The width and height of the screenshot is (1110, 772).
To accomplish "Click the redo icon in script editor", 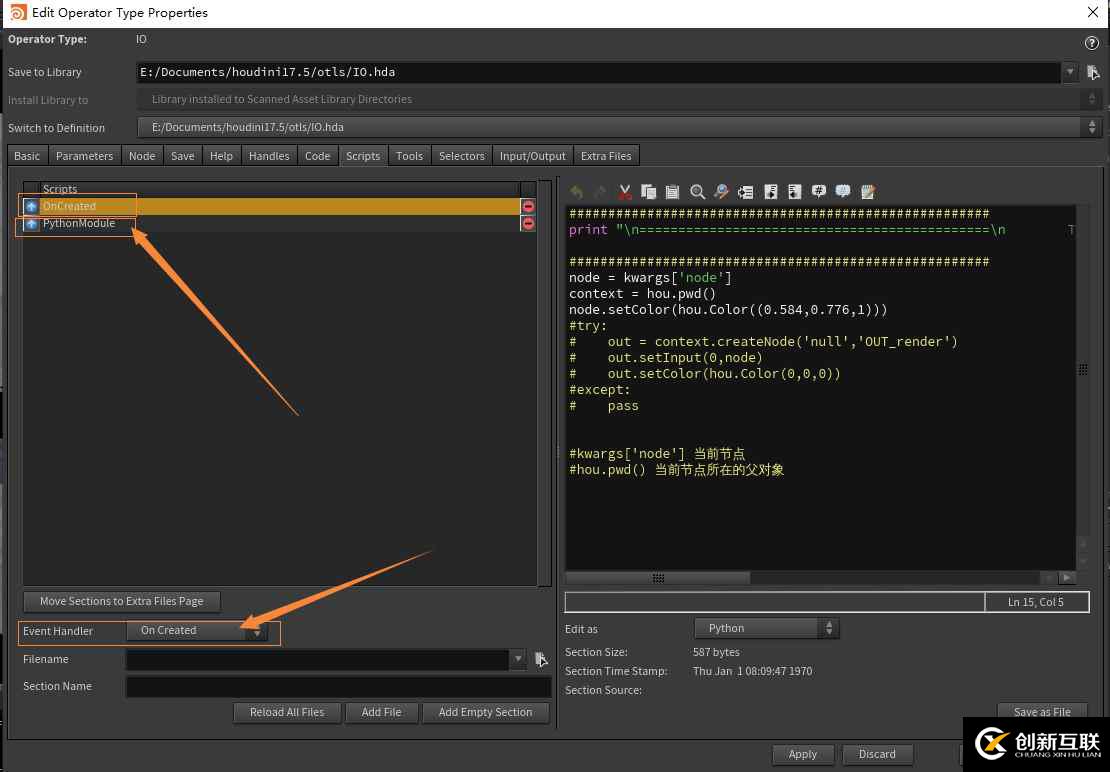I will [x=600, y=192].
